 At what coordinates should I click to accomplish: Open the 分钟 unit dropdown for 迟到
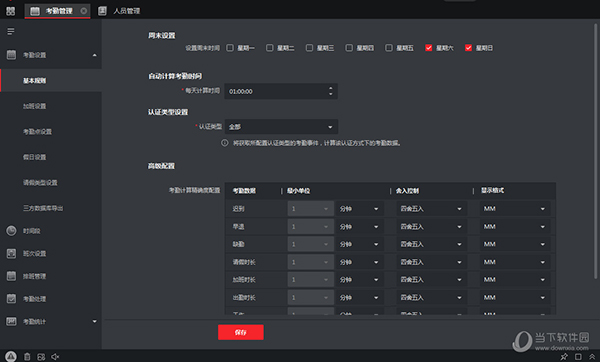tap(359, 209)
